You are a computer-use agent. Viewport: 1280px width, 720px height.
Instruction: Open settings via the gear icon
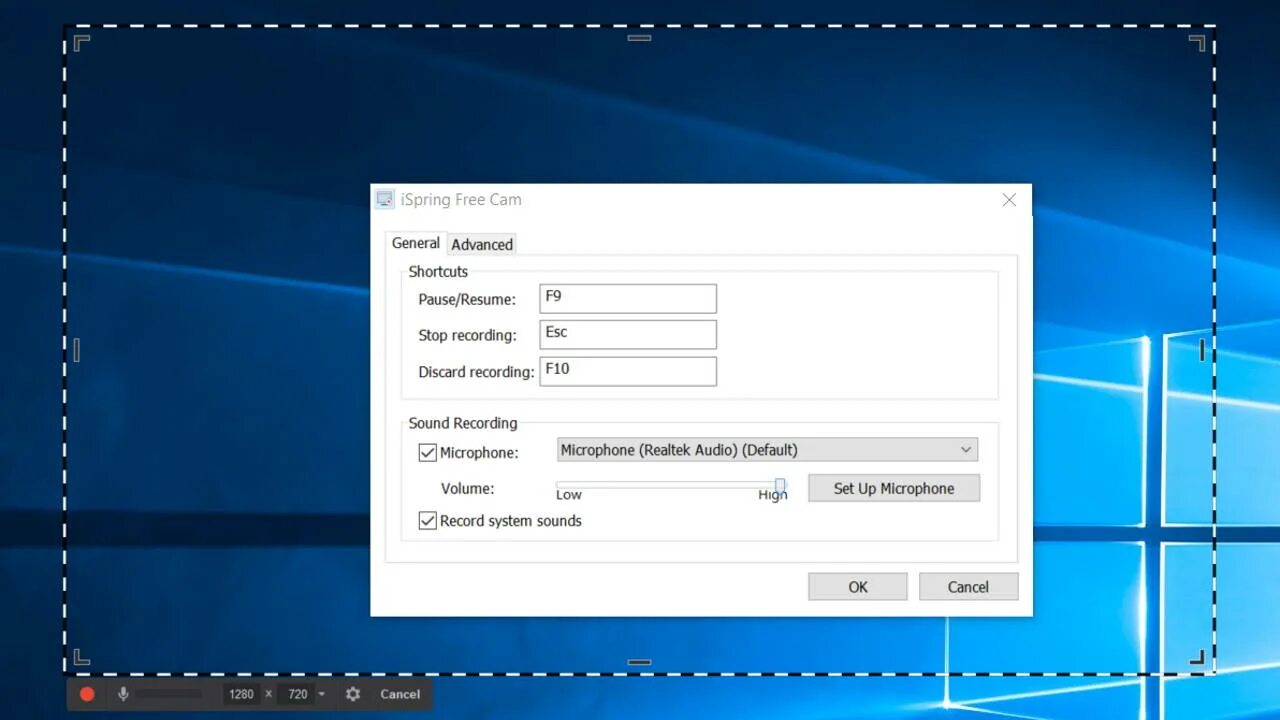click(x=353, y=694)
